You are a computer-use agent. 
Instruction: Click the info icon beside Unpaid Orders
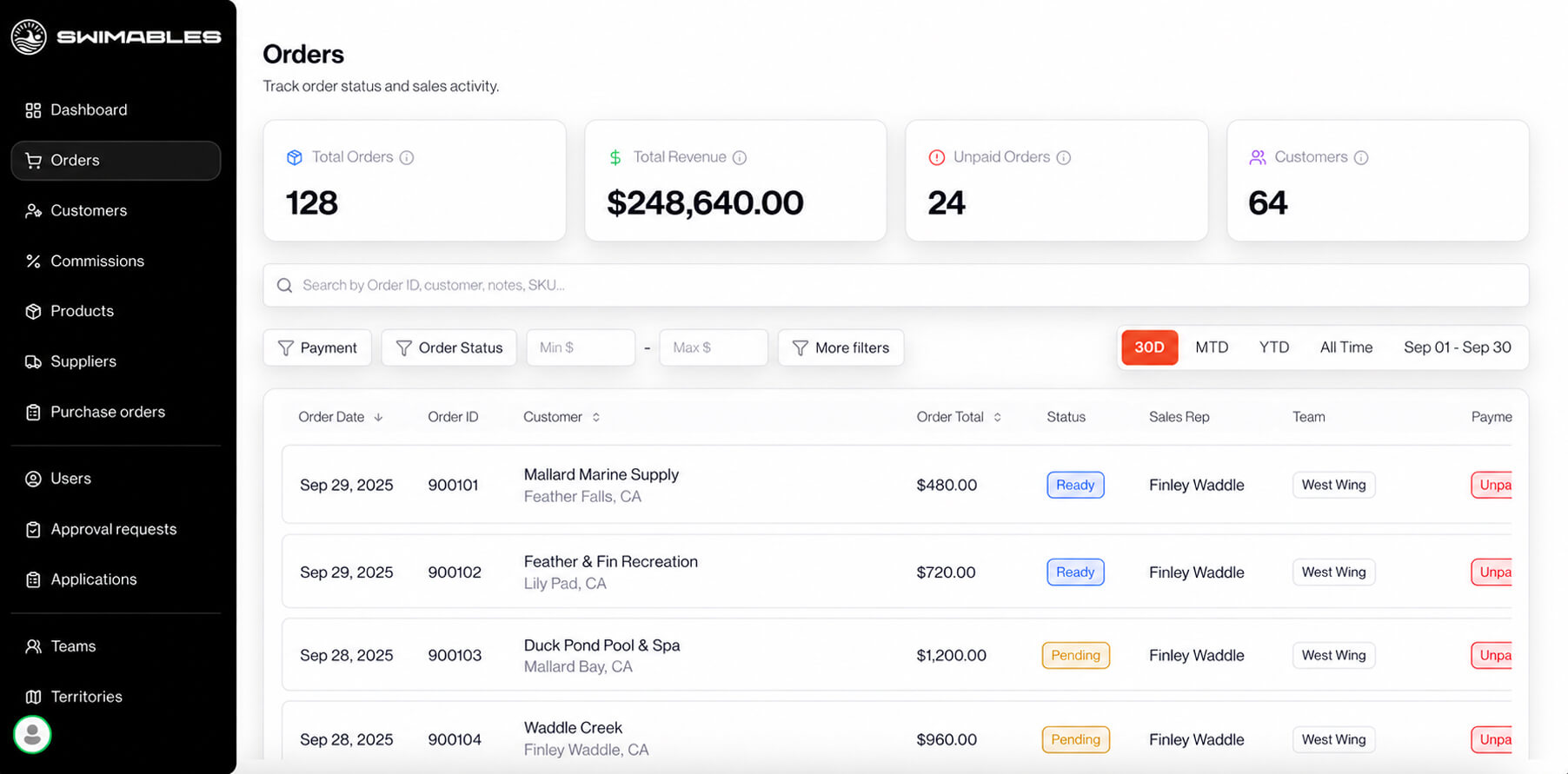[x=1064, y=157]
